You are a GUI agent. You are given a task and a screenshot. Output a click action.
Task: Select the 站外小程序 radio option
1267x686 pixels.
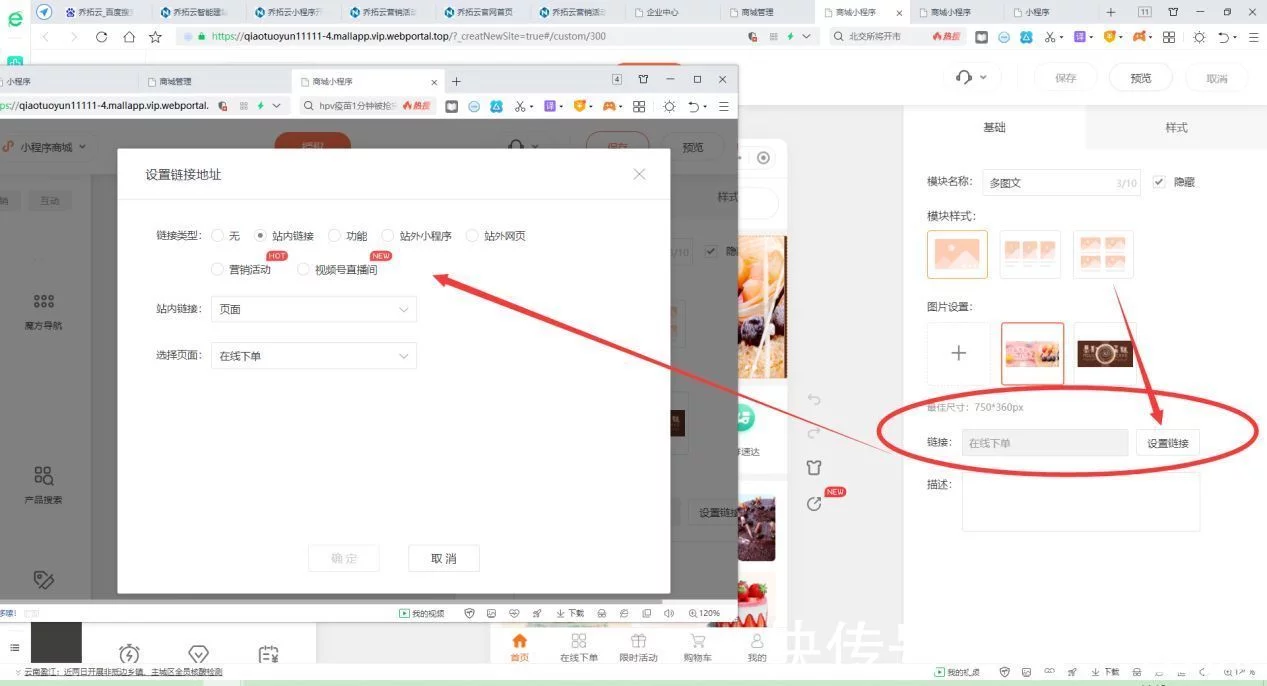click(x=388, y=236)
